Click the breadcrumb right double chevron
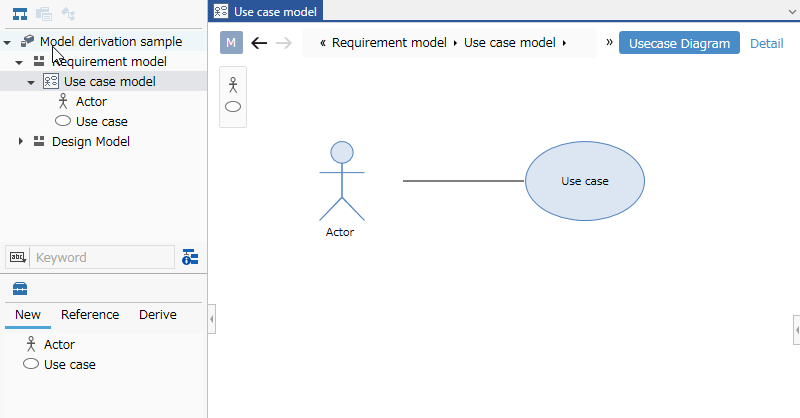Screen dimensions: 800x418 609,42
